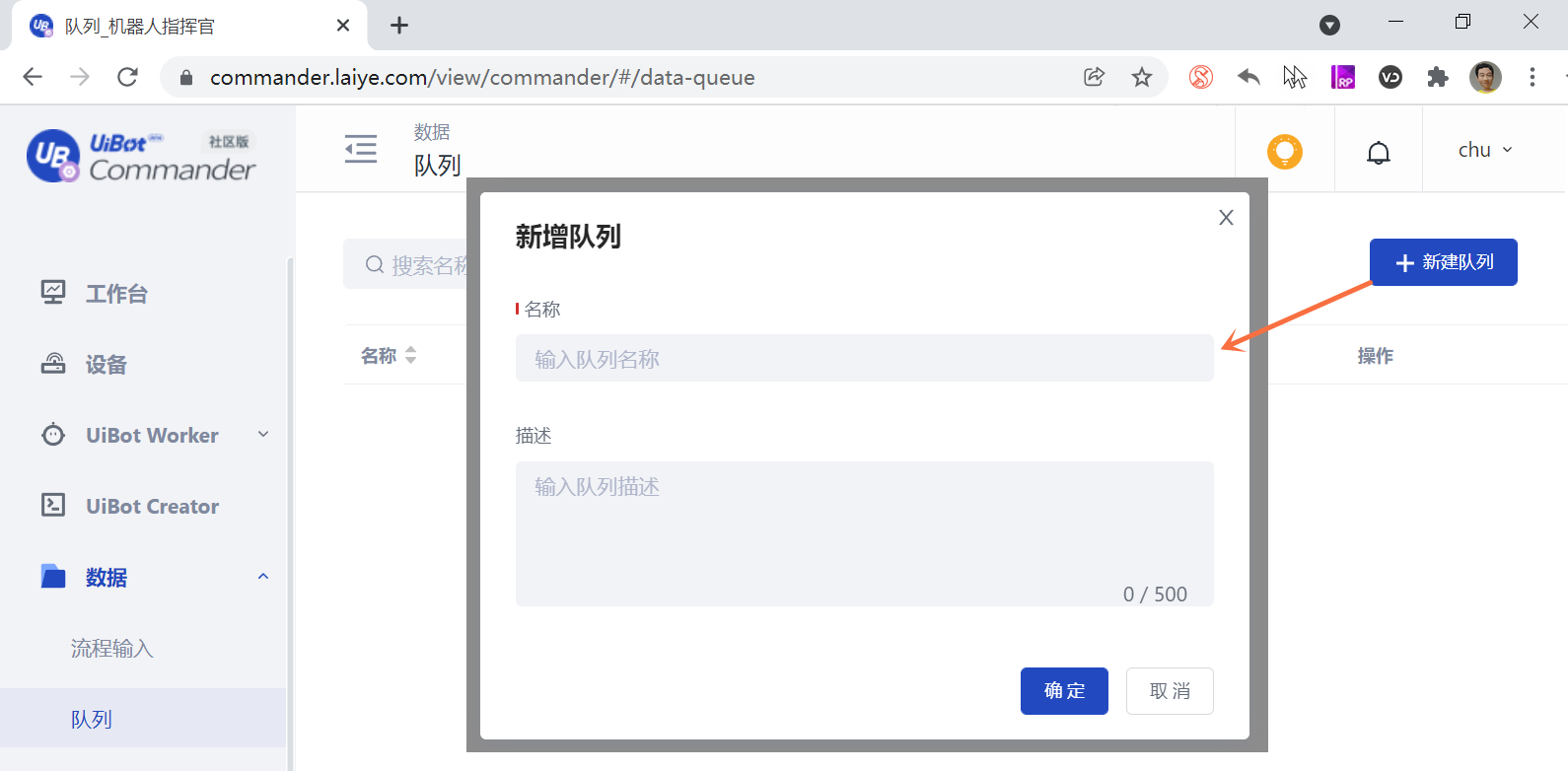Click the purple RP extension icon

point(1343,77)
